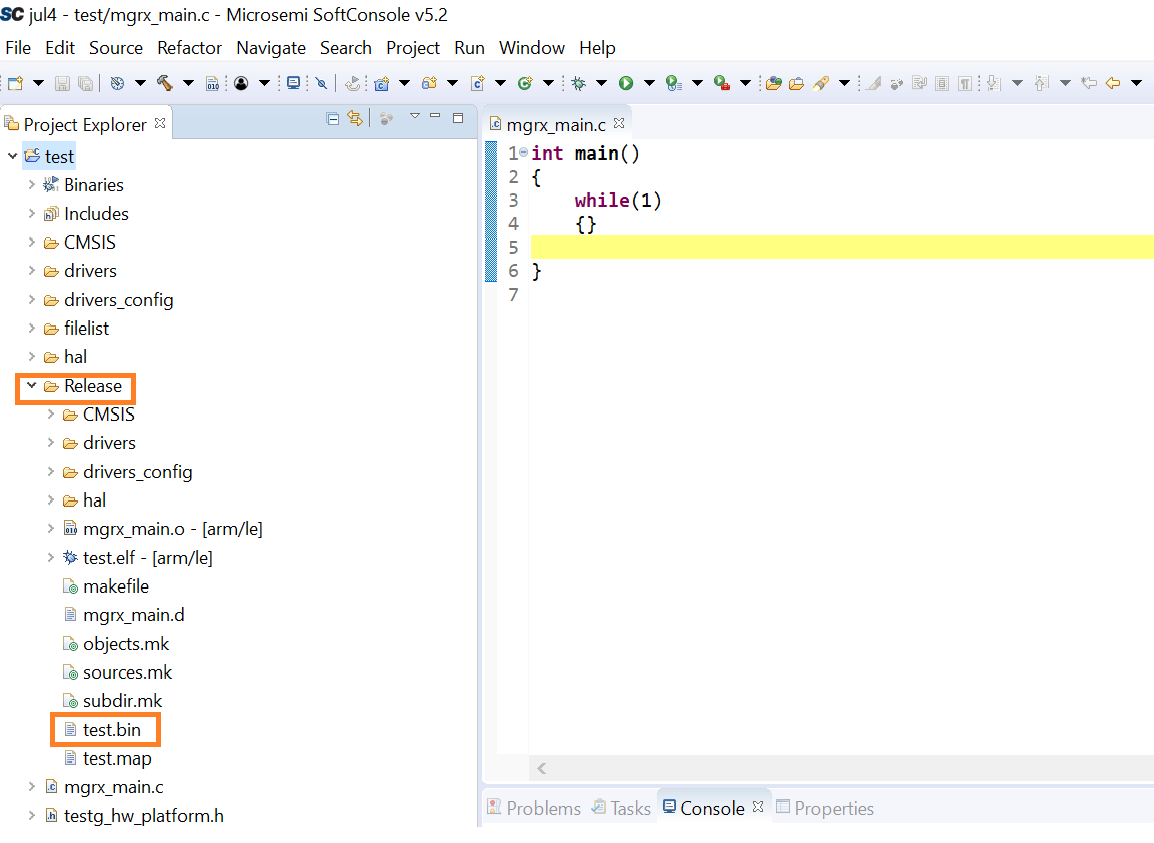
Task: Close the mgrx_main.c editor tab
Action: [x=619, y=124]
